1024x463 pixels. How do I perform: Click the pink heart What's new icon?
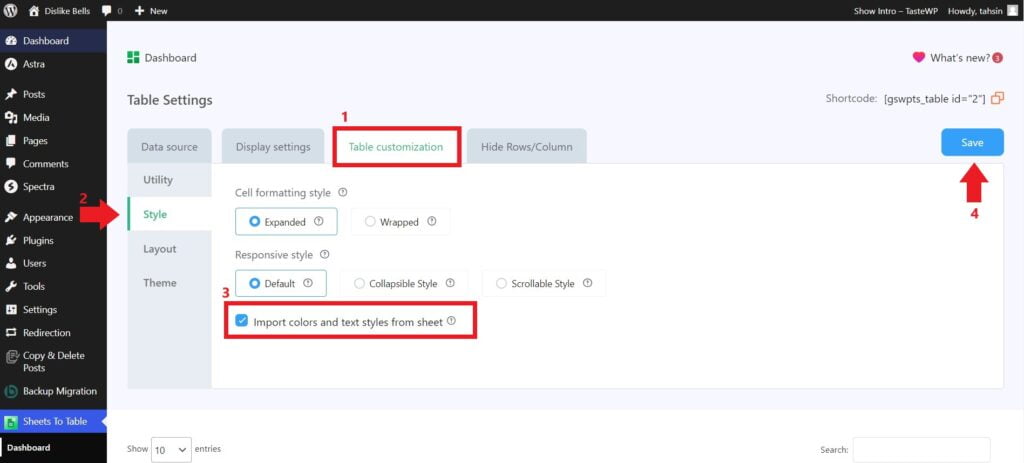coord(918,57)
